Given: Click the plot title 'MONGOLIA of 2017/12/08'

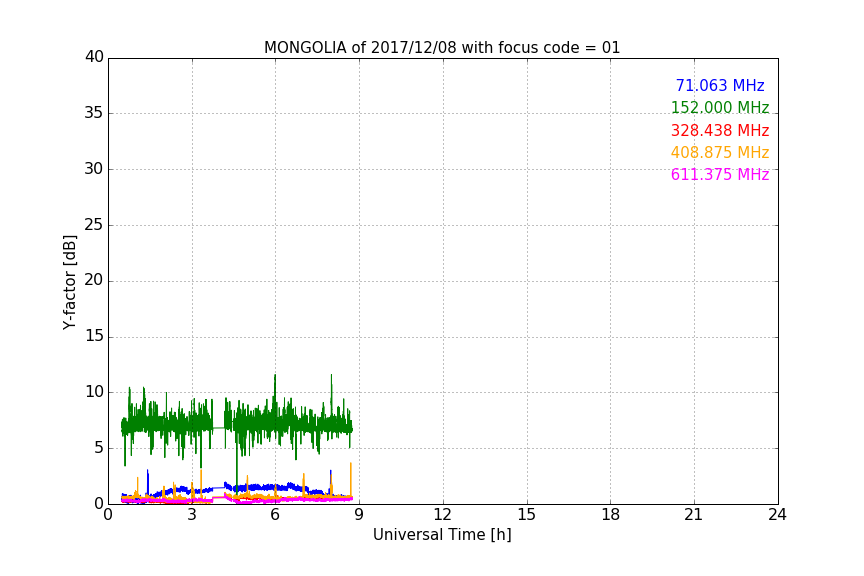Looking at the screenshot, I should (360, 47).
